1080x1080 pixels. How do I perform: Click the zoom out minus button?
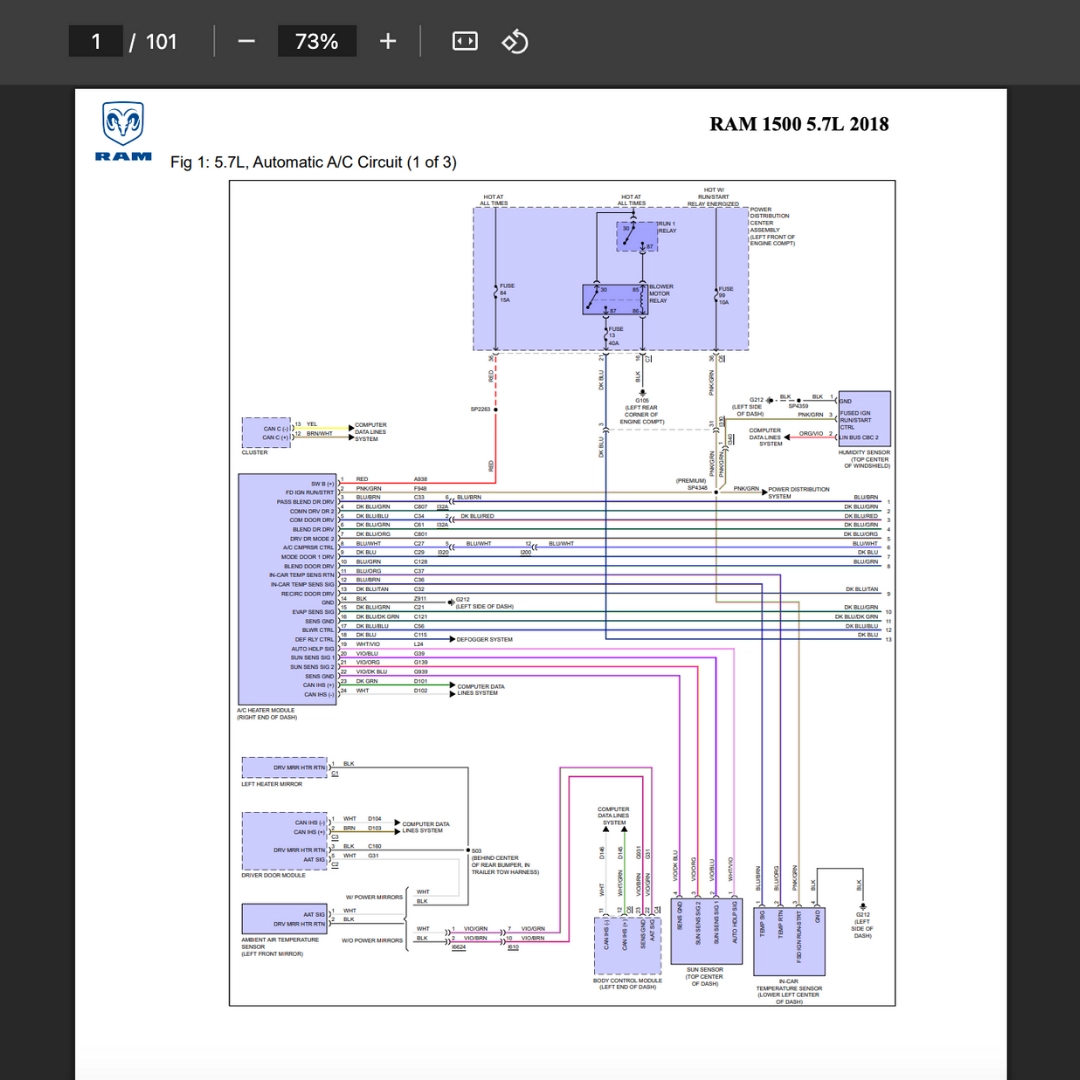246,41
